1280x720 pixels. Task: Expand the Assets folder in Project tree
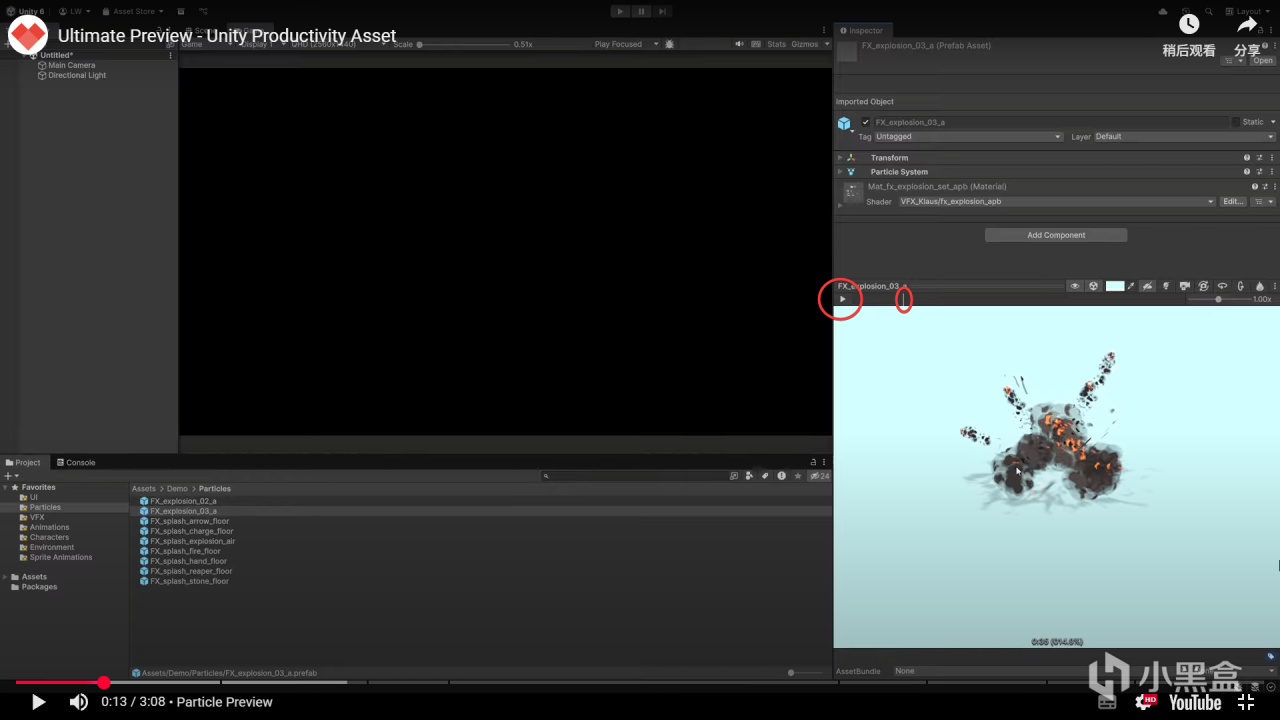(5, 577)
